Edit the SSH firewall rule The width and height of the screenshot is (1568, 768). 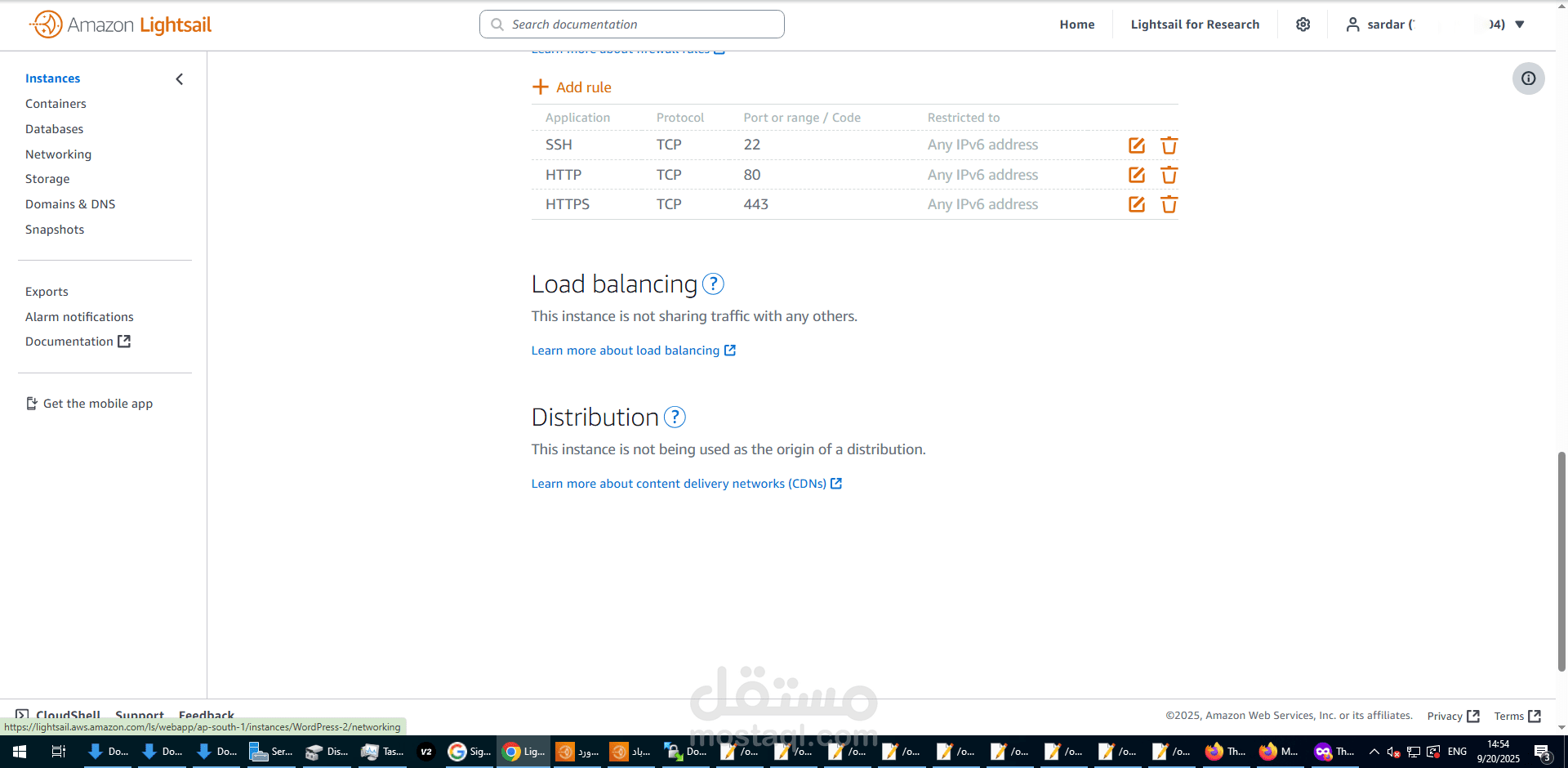[x=1136, y=145]
